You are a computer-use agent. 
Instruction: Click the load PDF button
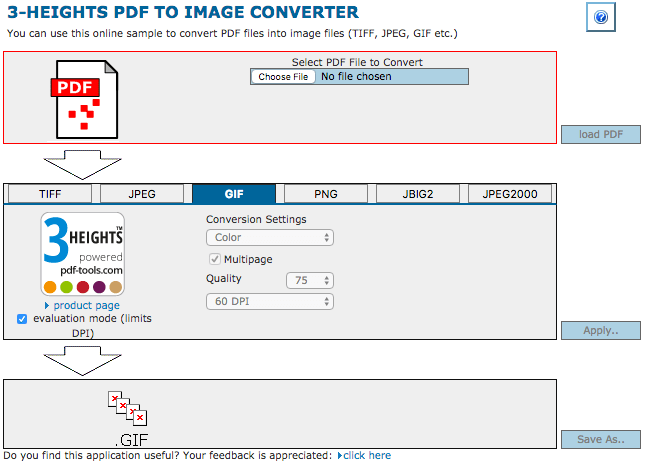pyautogui.click(x=601, y=135)
